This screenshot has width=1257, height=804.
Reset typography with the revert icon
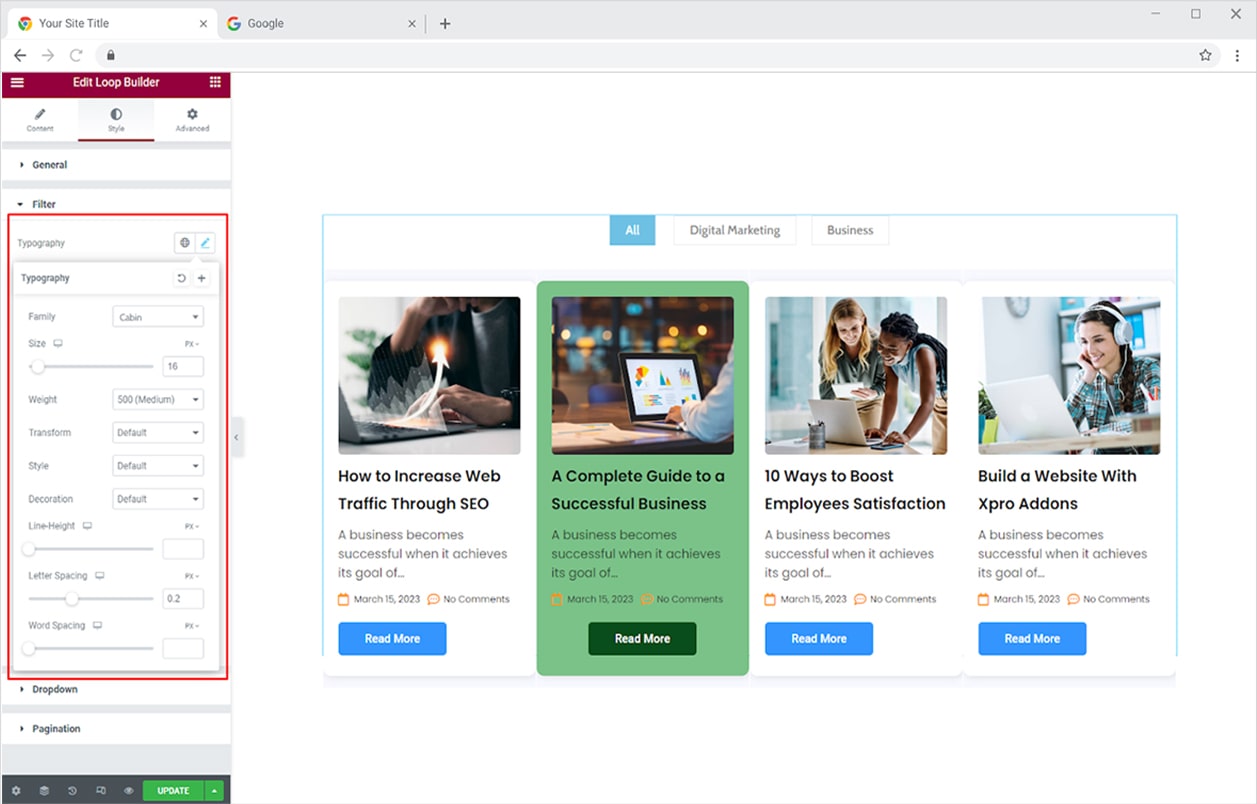[181, 278]
